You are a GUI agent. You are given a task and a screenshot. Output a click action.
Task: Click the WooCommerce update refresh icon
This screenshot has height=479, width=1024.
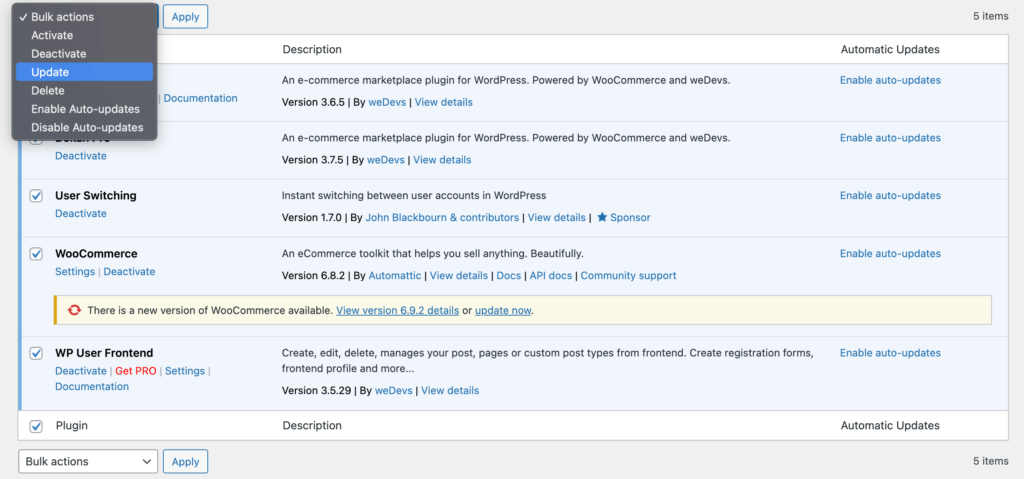74,310
